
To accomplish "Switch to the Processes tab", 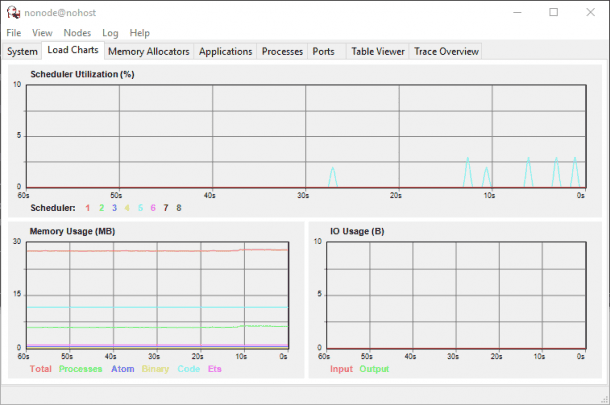I will 282,51.
